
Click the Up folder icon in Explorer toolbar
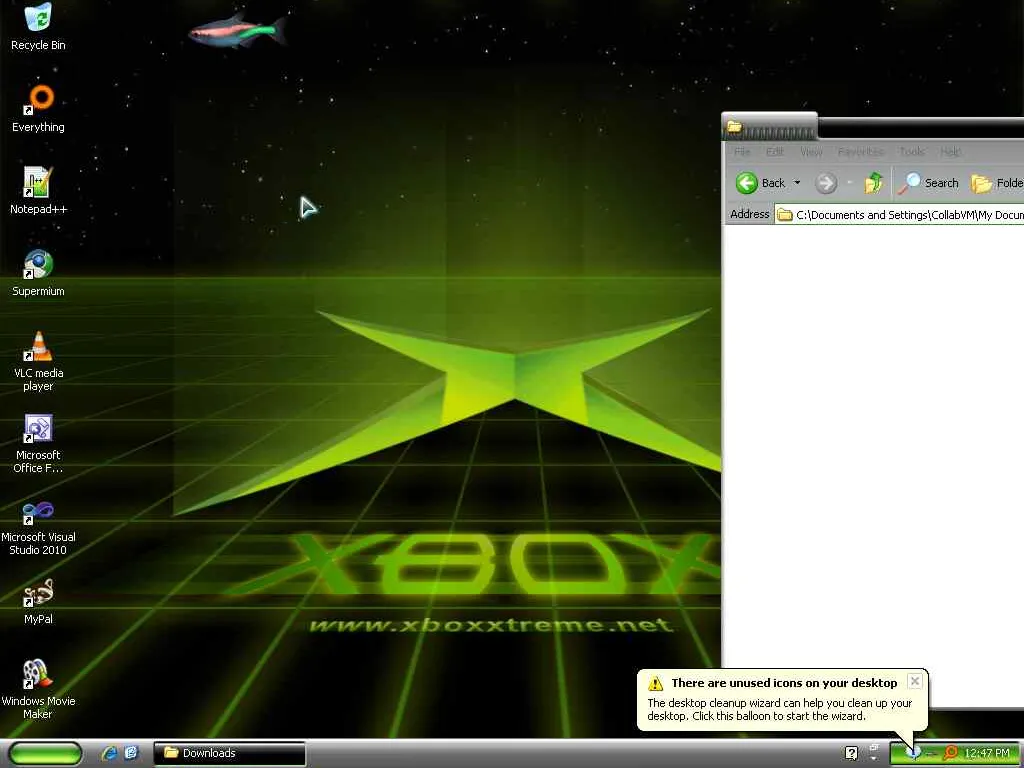click(x=873, y=183)
